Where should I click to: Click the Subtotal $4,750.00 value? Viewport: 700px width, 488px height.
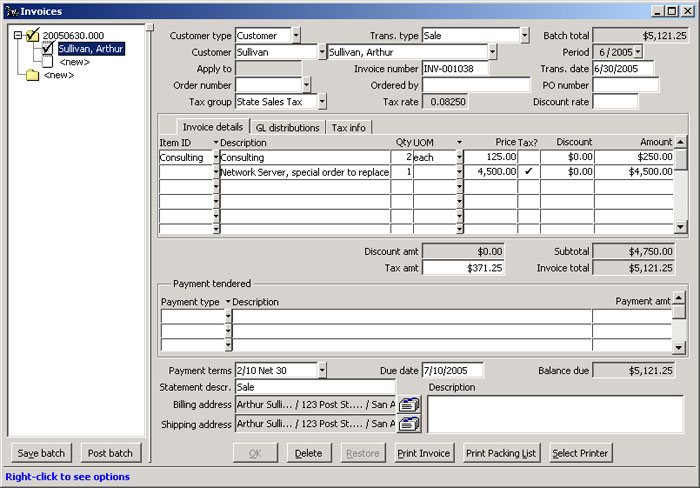[x=634, y=251]
